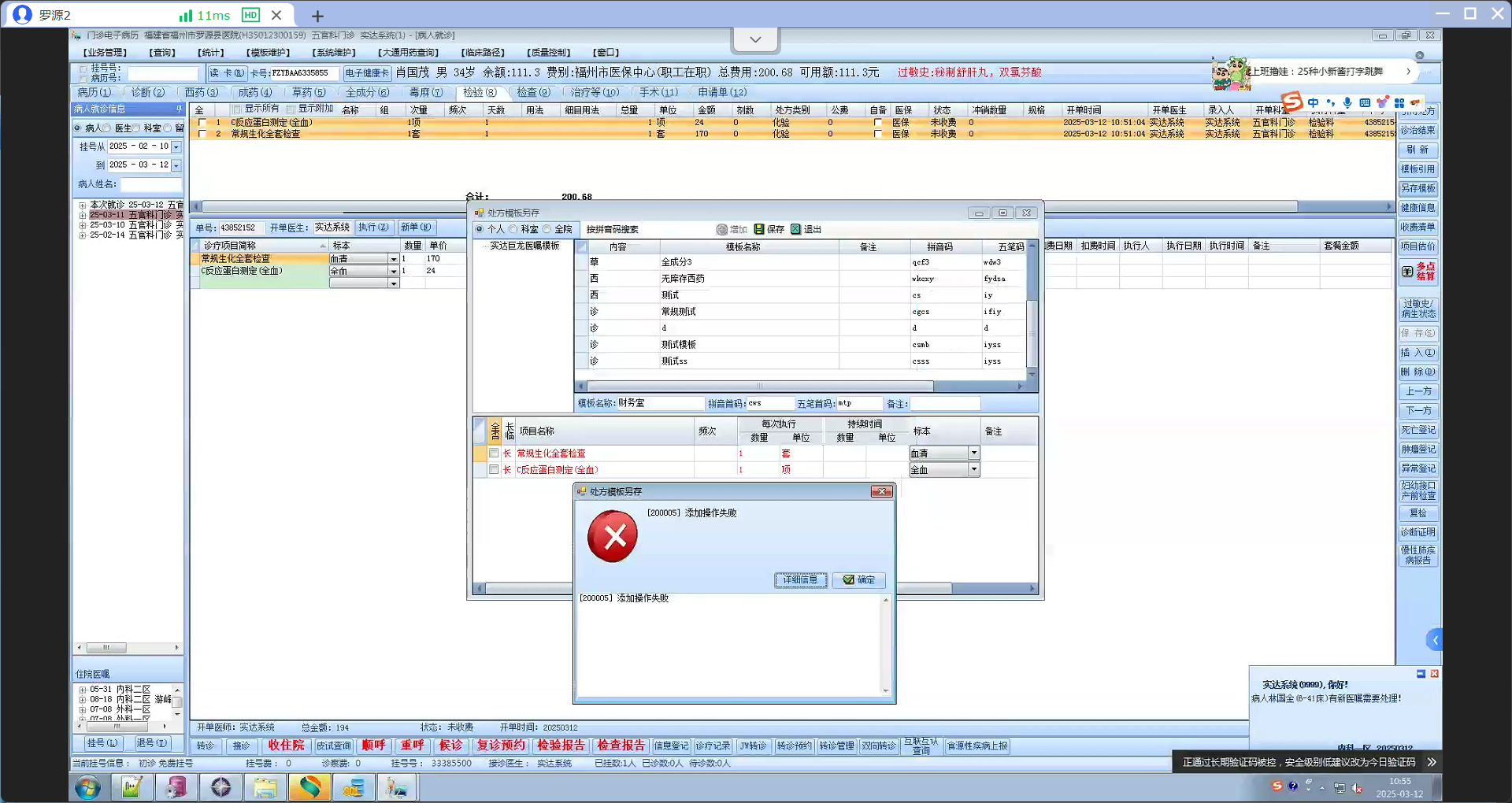Open the orange database app in taskbar
The height and width of the screenshot is (803, 1512).
click(x=354, y=787)
